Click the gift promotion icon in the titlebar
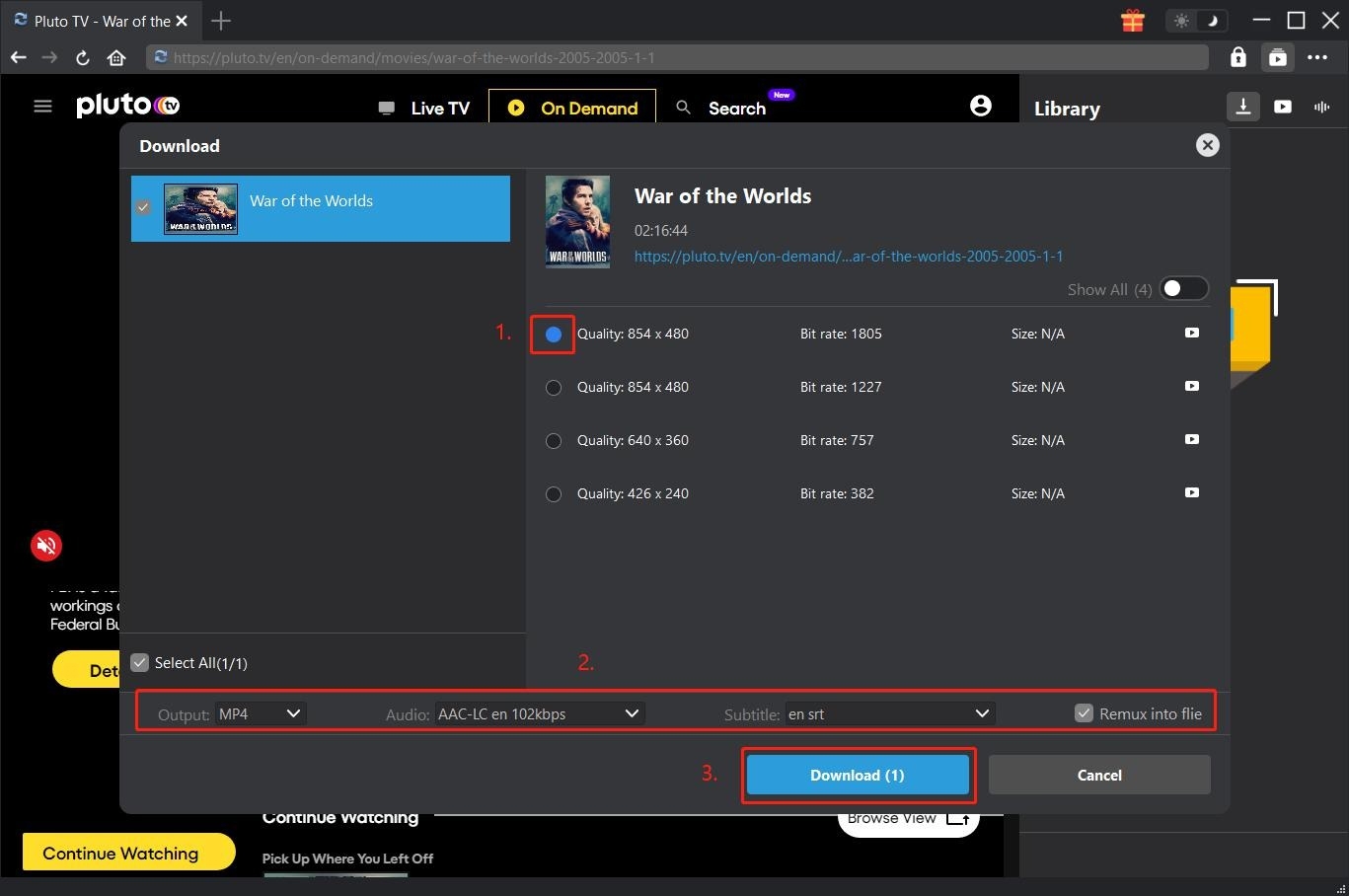 click(1131, 20)
